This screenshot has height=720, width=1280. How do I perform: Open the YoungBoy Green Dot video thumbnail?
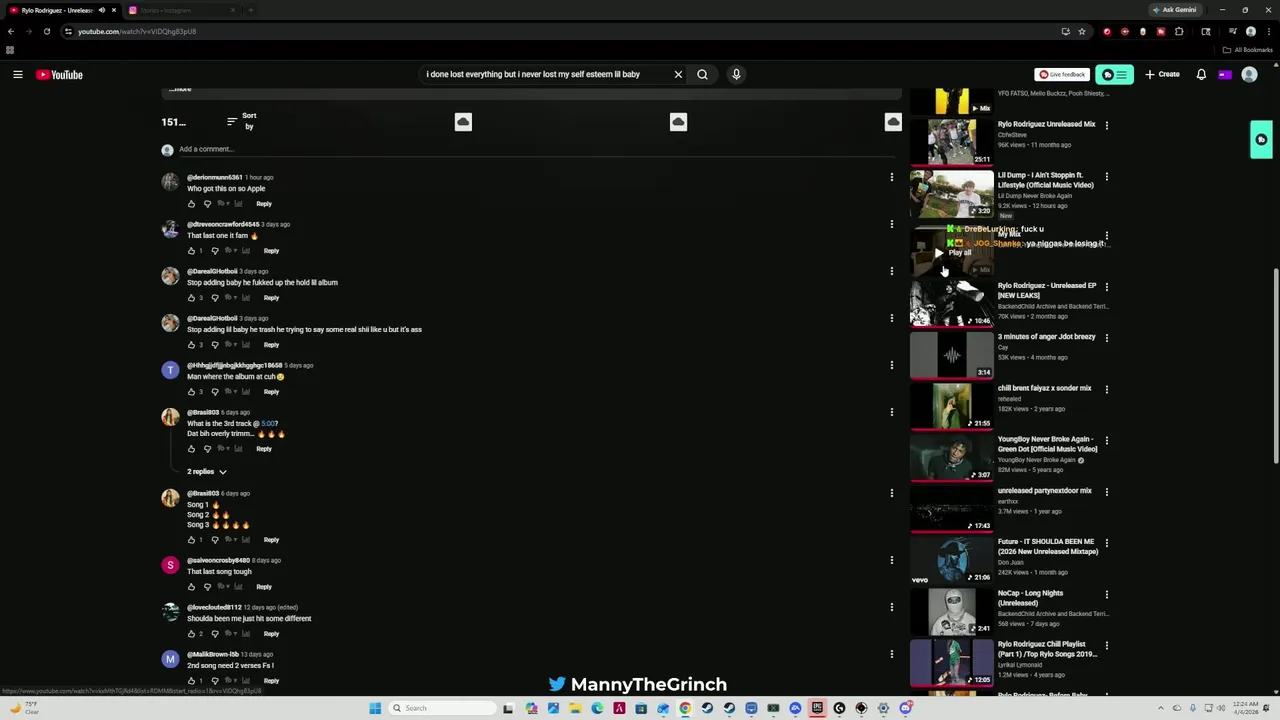click(951, 457)
